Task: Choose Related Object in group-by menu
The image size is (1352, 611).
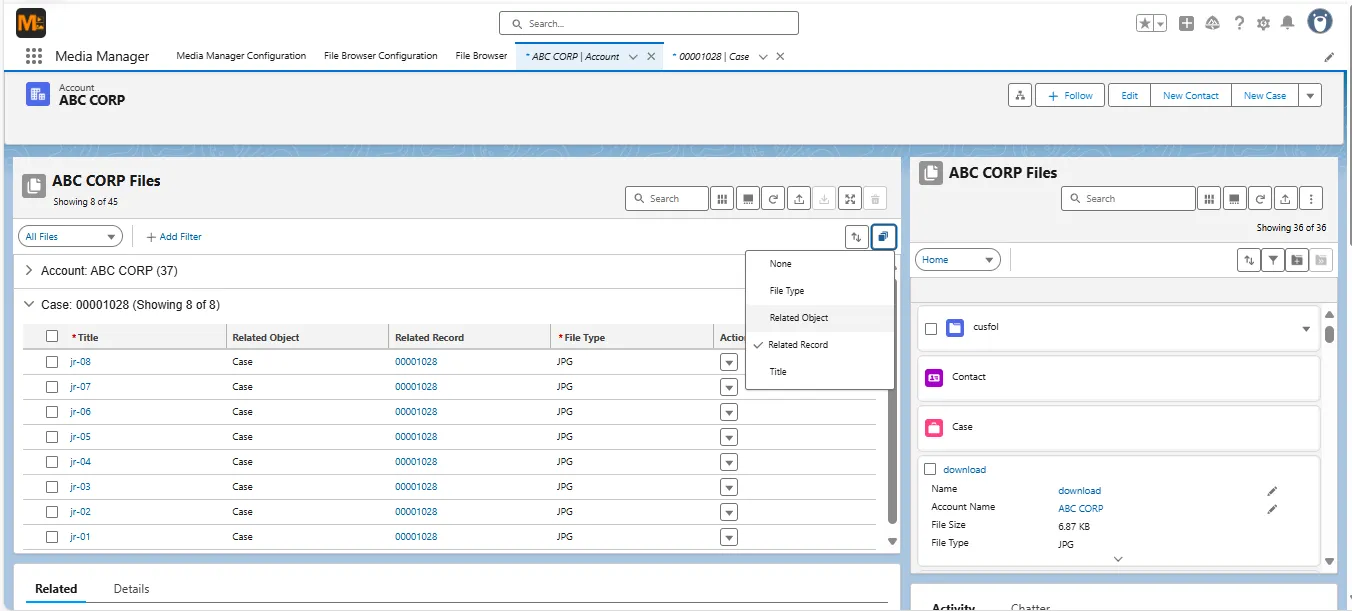Action: pyautogui.click(x=819, y=318)
